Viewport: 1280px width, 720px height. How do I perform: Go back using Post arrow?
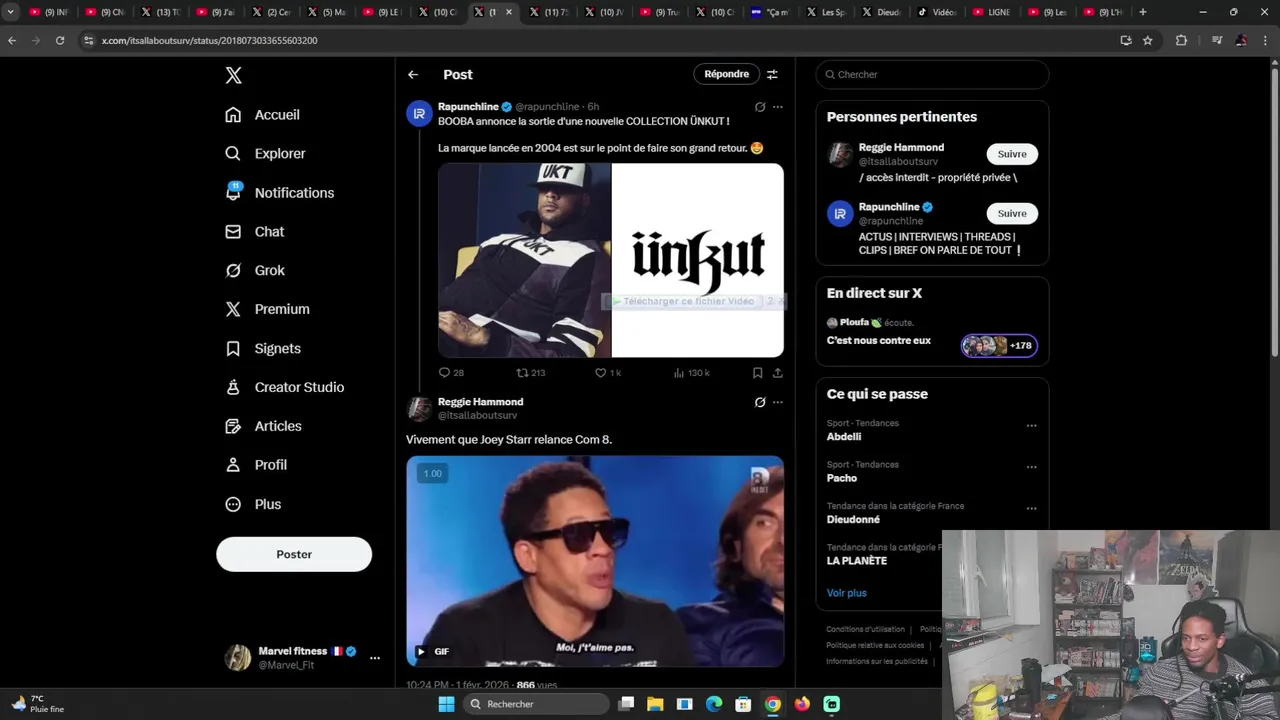[413, 75]
